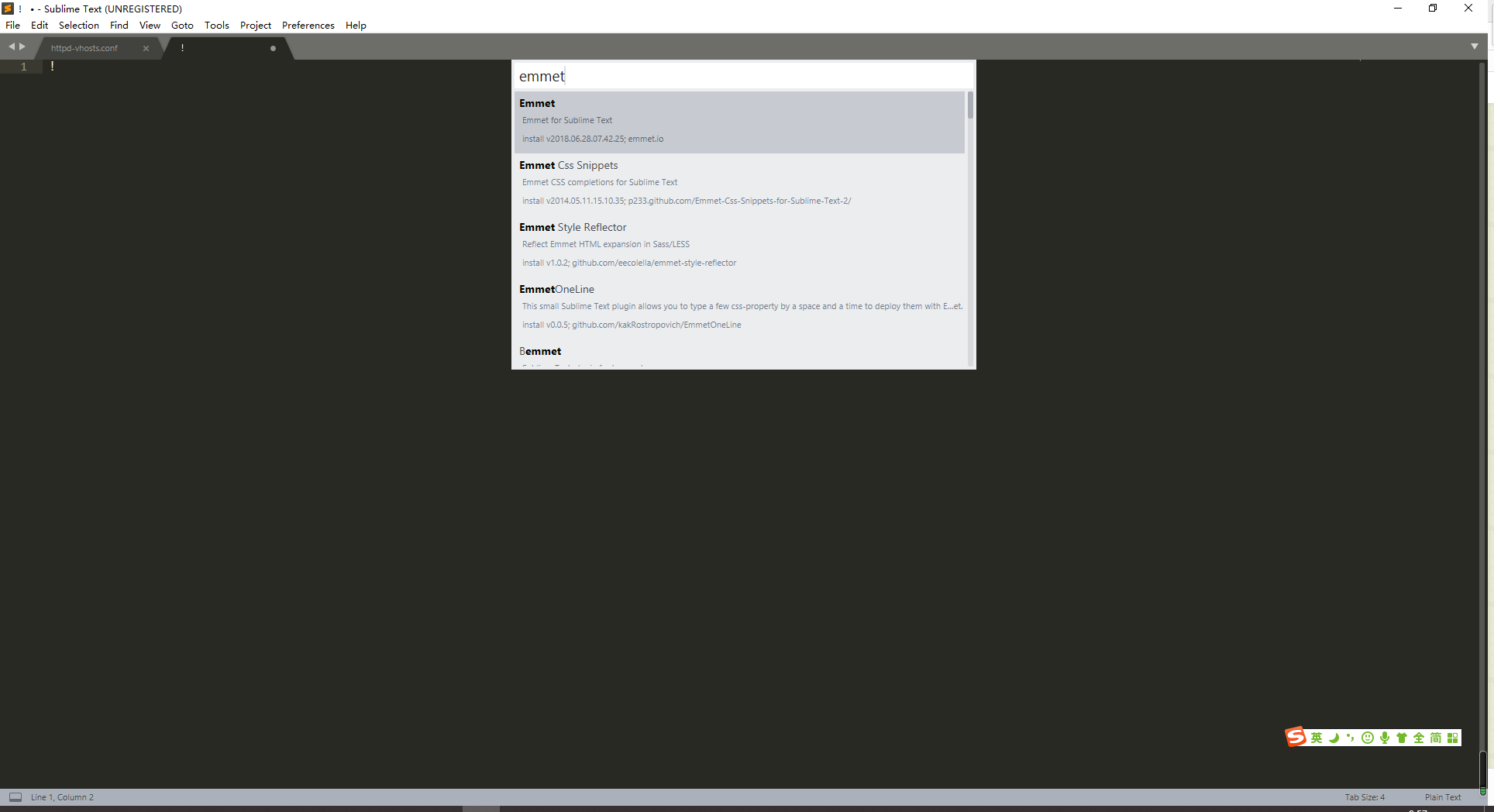This screenshot has height=812, width=1494.
Task: Open the Goto menu
Action: click(x=182, y=25)
